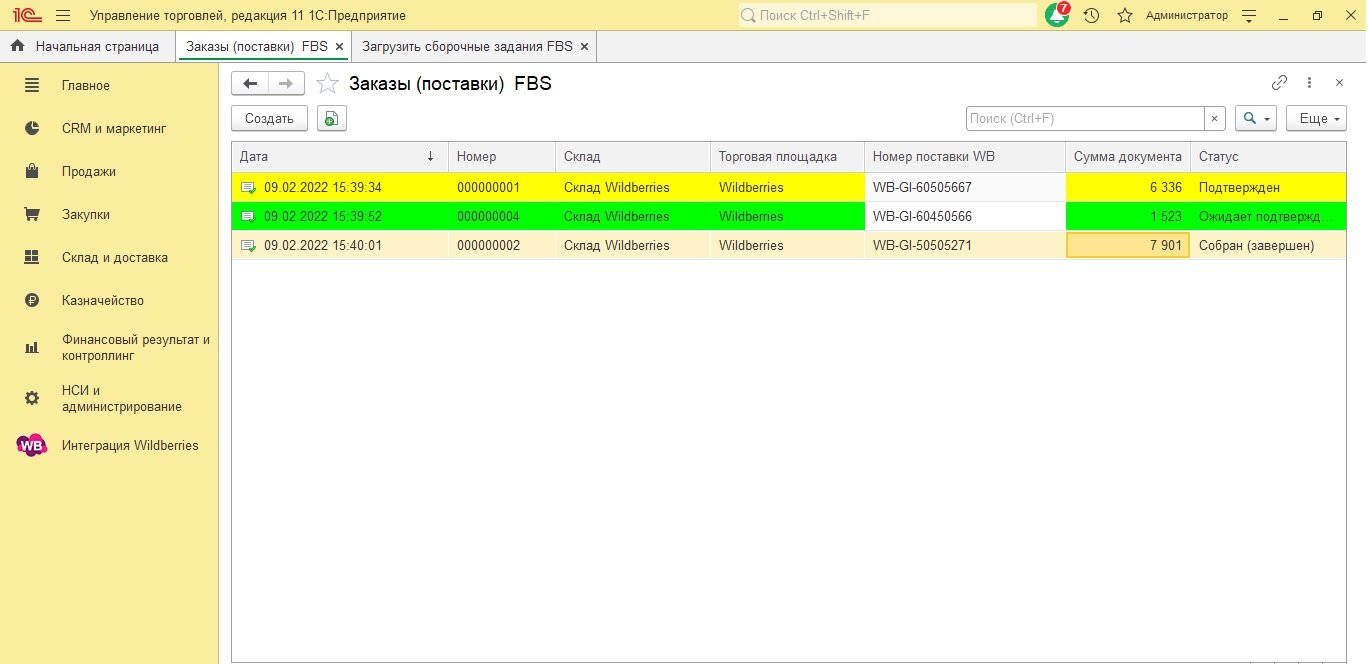Open the 1C main menu hamburger icon

click(x=63, y=16)
